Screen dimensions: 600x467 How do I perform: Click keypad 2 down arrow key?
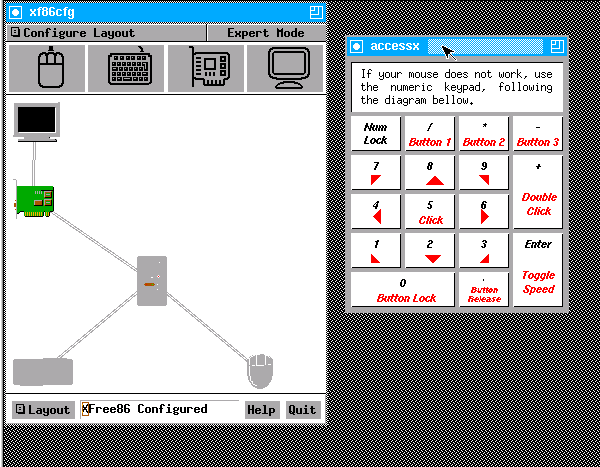pos(430,251)
